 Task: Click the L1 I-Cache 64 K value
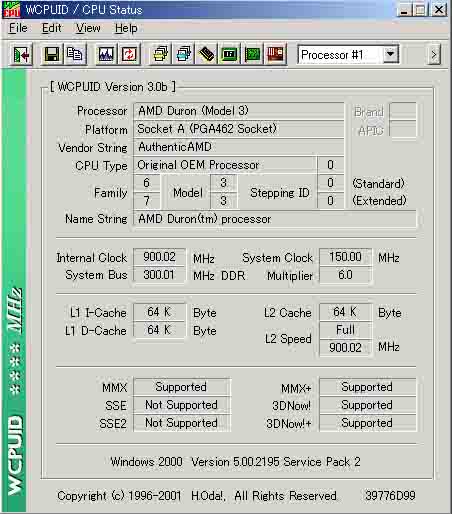pos(159,312)
